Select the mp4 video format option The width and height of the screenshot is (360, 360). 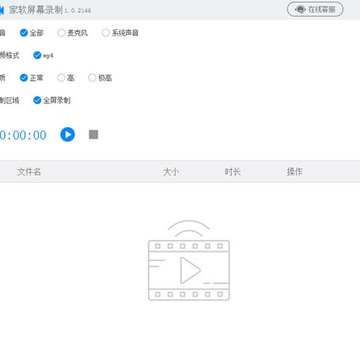43,55
